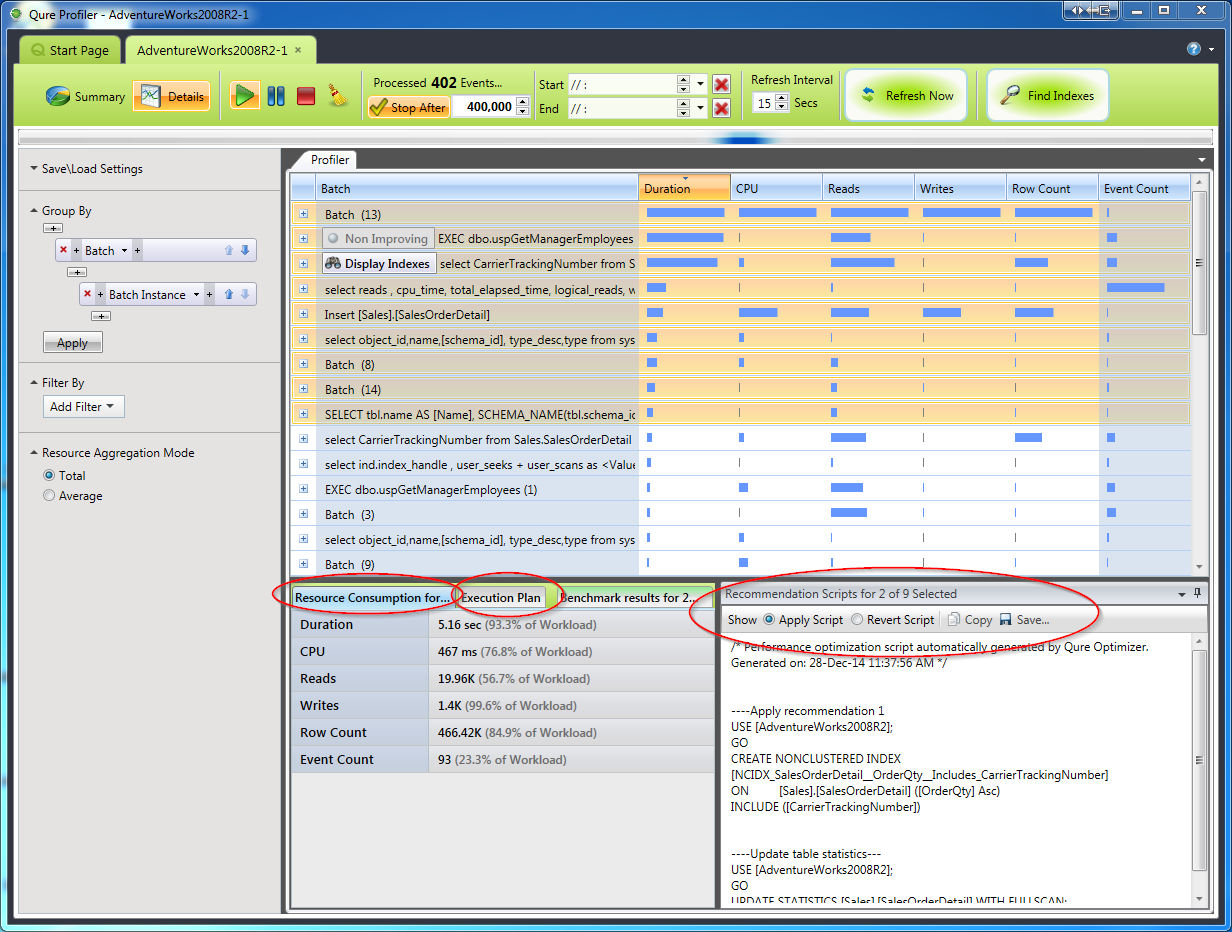
Task: Choose the Revert Script radio option
Action: pos(857,620)
